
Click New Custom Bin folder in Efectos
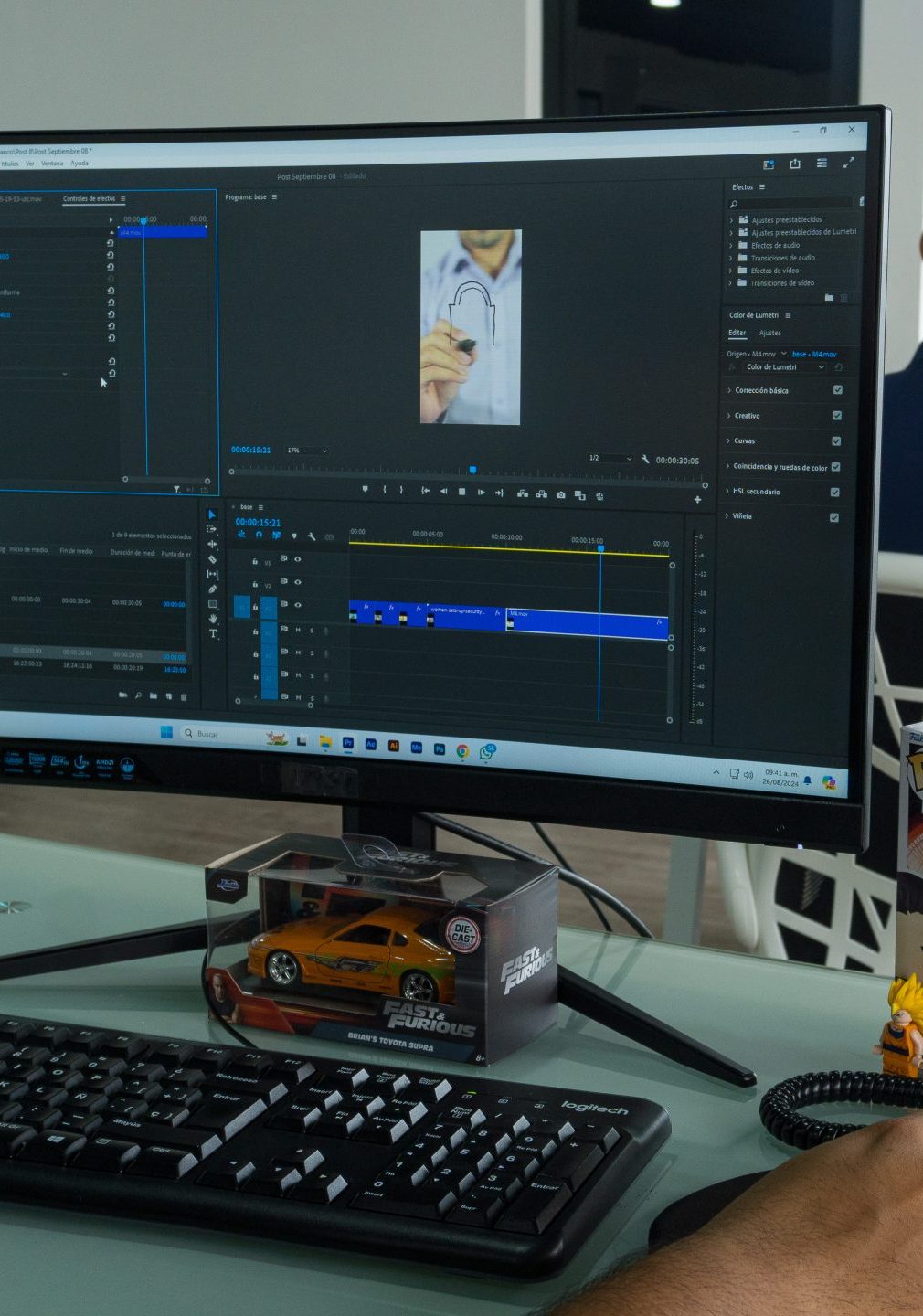coord(829,297)
